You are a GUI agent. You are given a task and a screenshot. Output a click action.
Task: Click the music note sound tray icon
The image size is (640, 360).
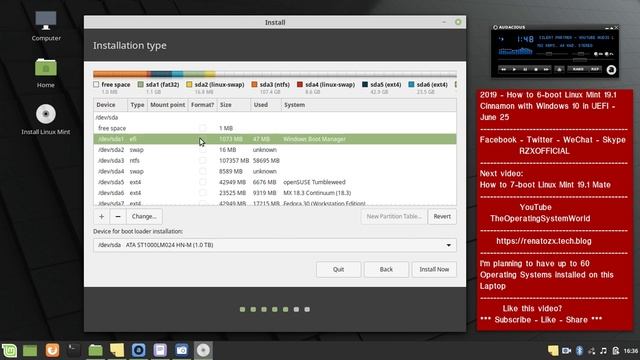604,351
